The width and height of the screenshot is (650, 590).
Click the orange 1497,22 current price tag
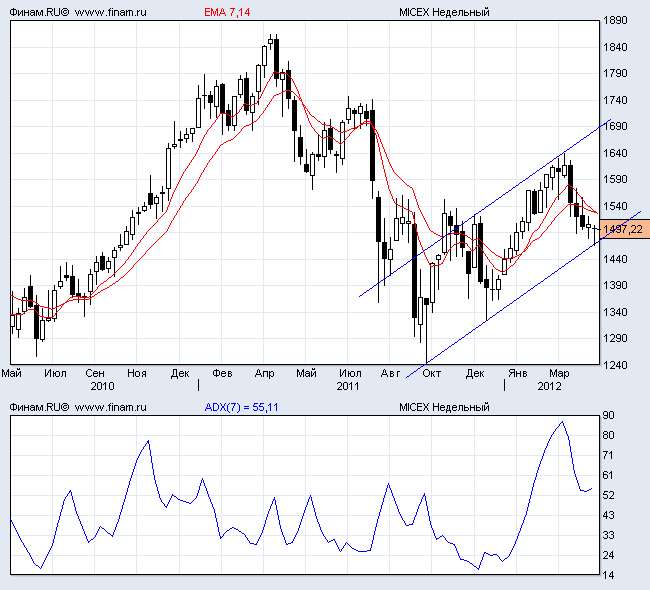pyautogui.click(x=625, y=229)
